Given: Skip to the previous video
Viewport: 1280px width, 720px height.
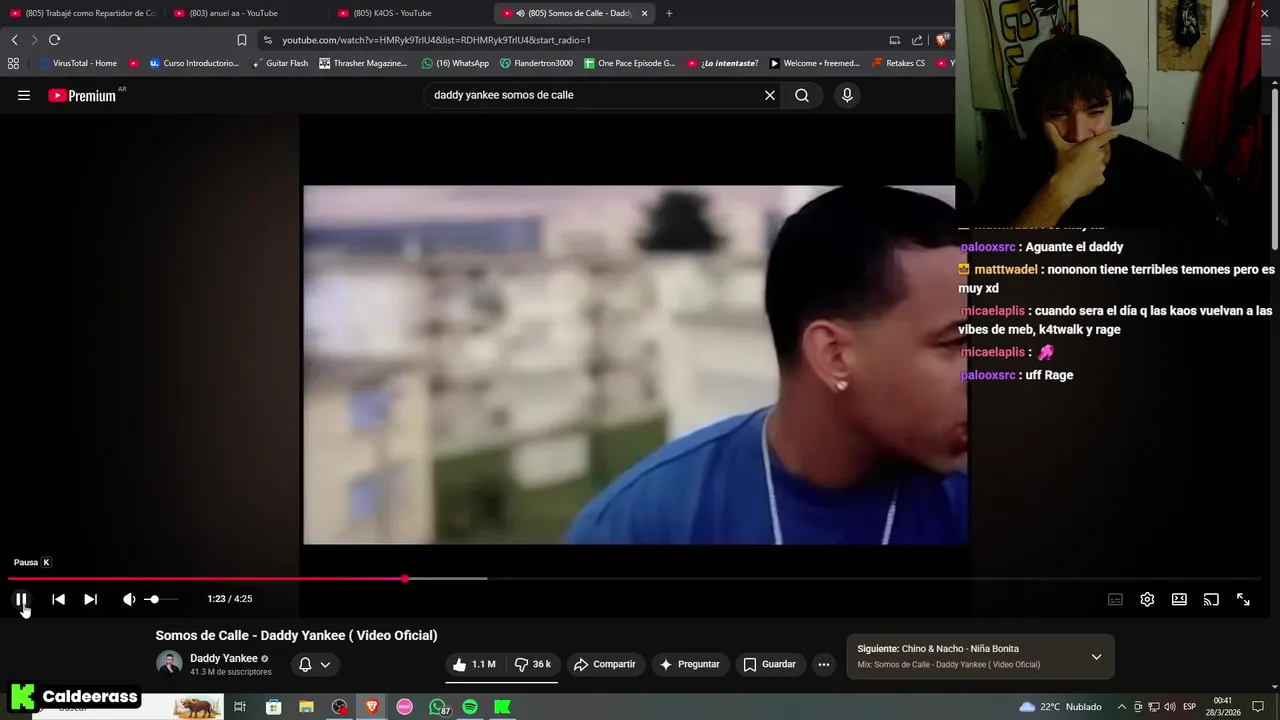Looking at the screenshot, I should click(x=58, y=599).
